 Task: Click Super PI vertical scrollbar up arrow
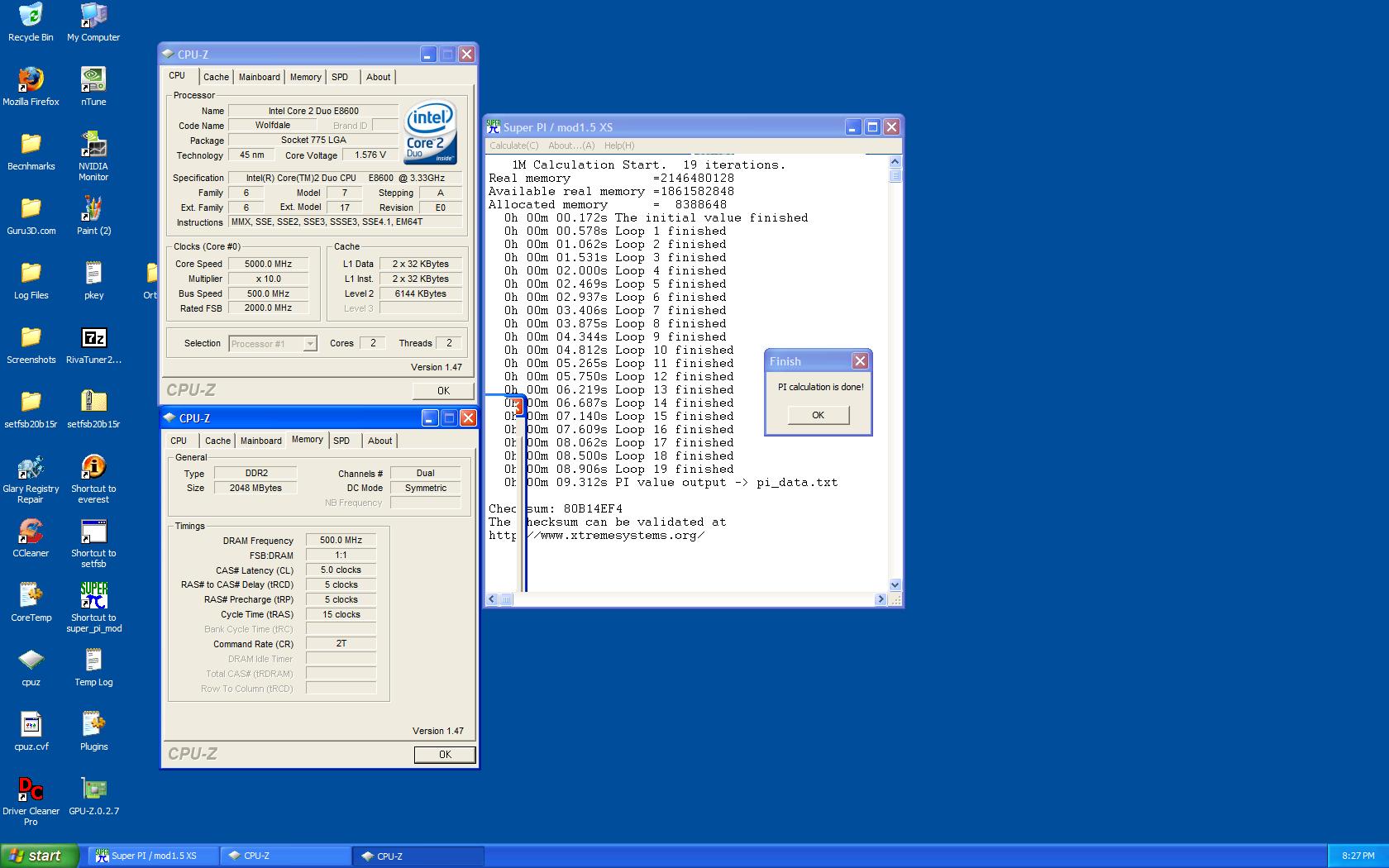click(895, 161)
